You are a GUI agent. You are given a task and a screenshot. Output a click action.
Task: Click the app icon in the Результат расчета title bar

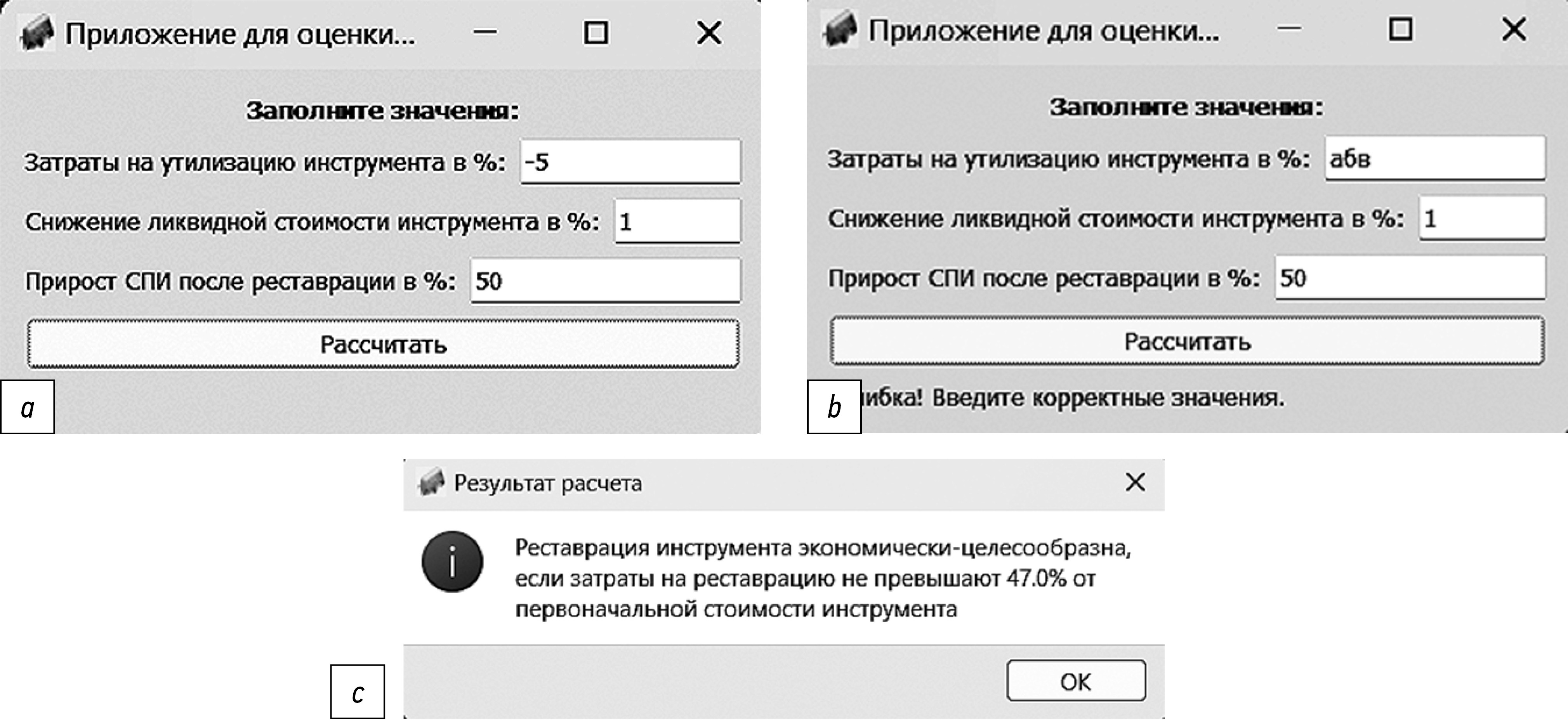tap(432, 483)
